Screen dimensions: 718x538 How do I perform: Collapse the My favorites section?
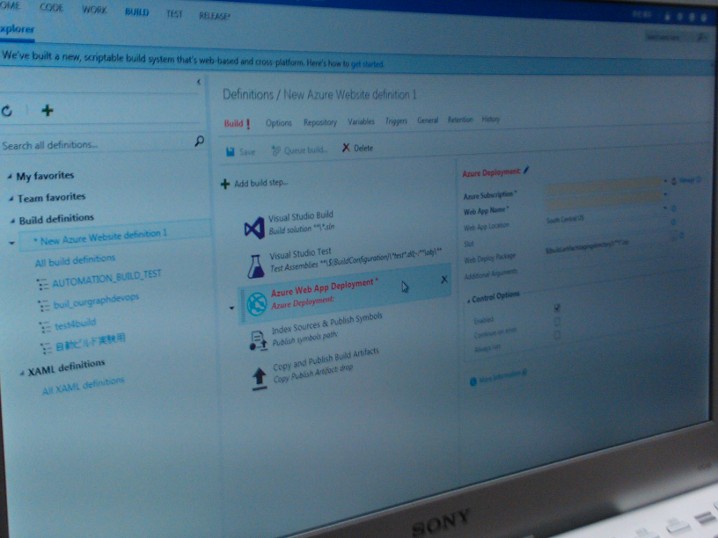tap(10, 177)
